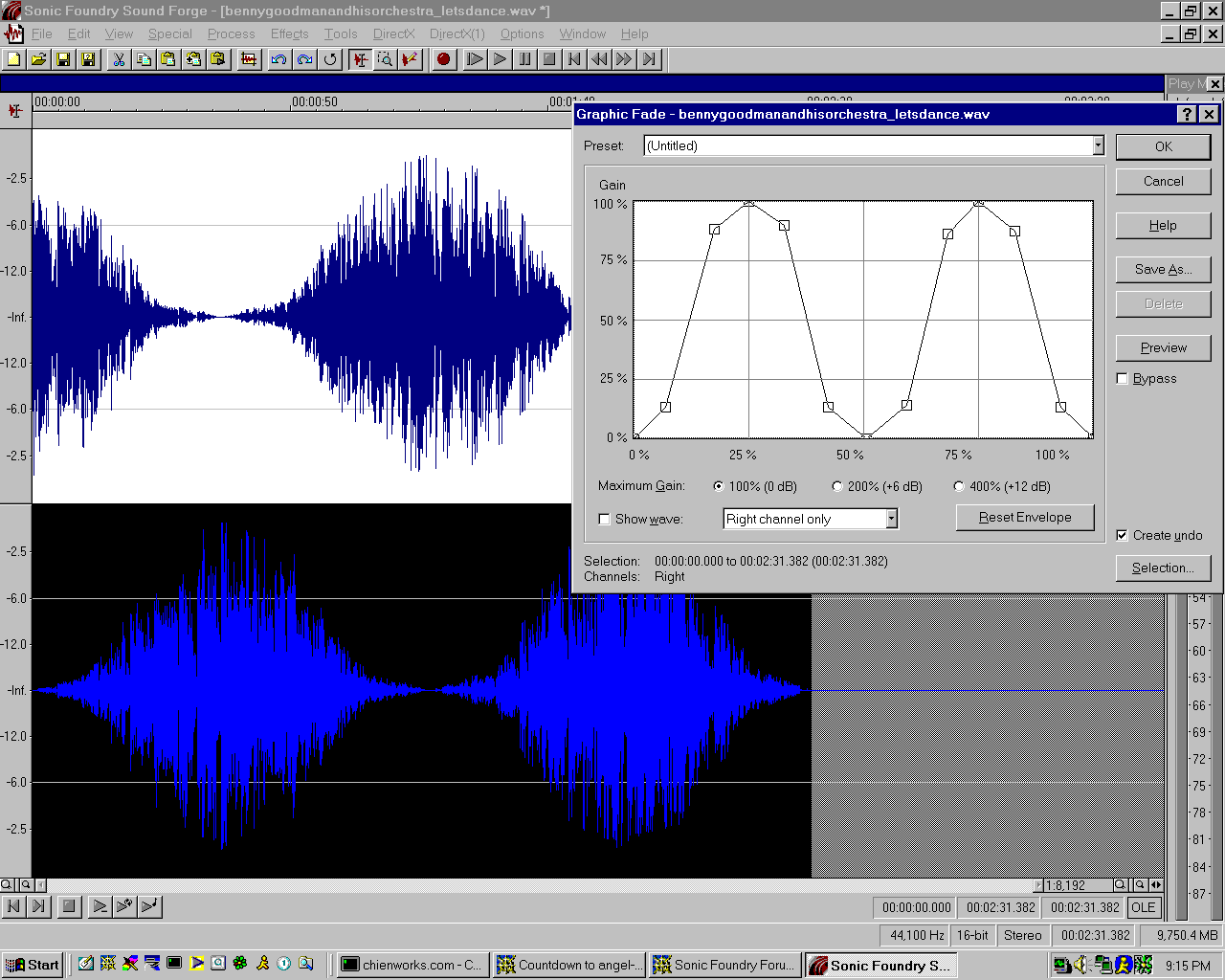Cut selection with the scissors icon

[x=119, y=59]
